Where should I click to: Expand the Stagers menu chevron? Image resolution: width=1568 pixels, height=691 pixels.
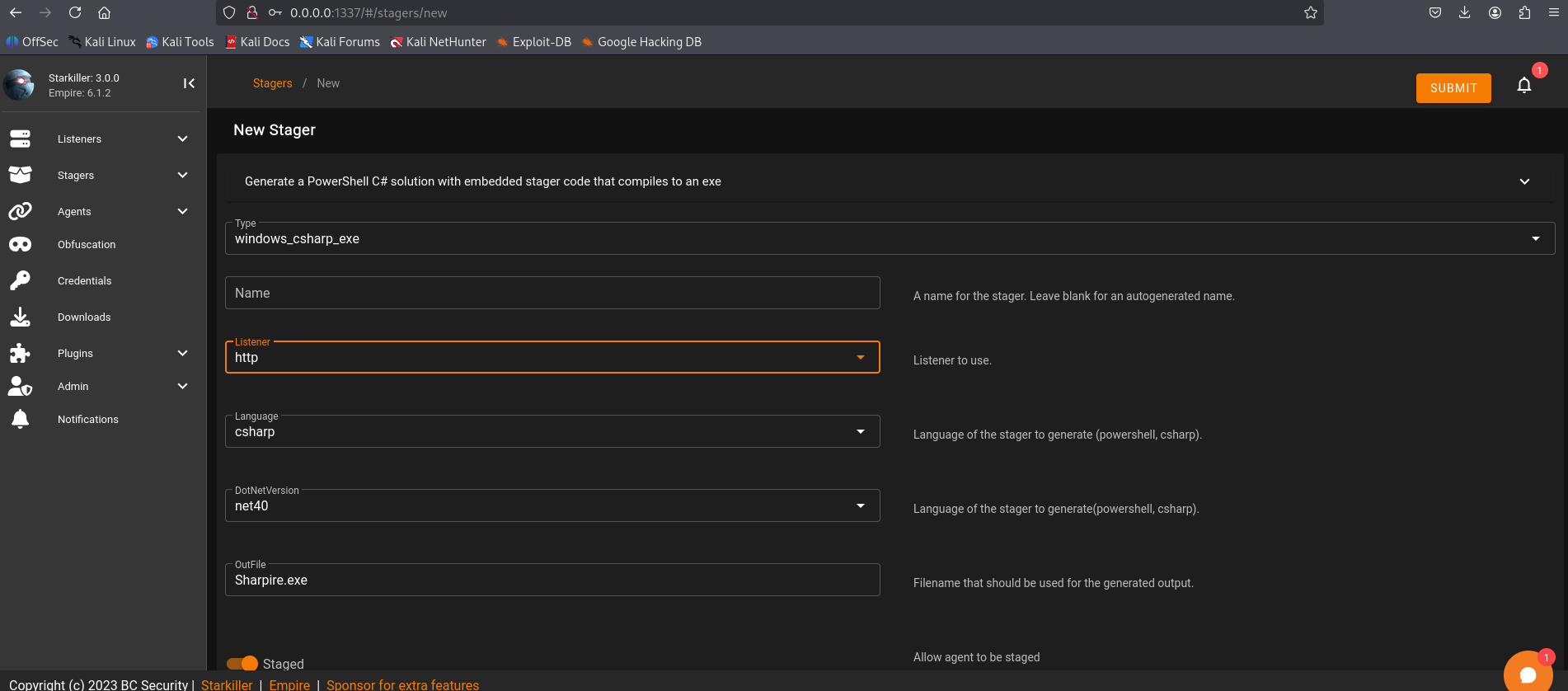tap(183, 175)
